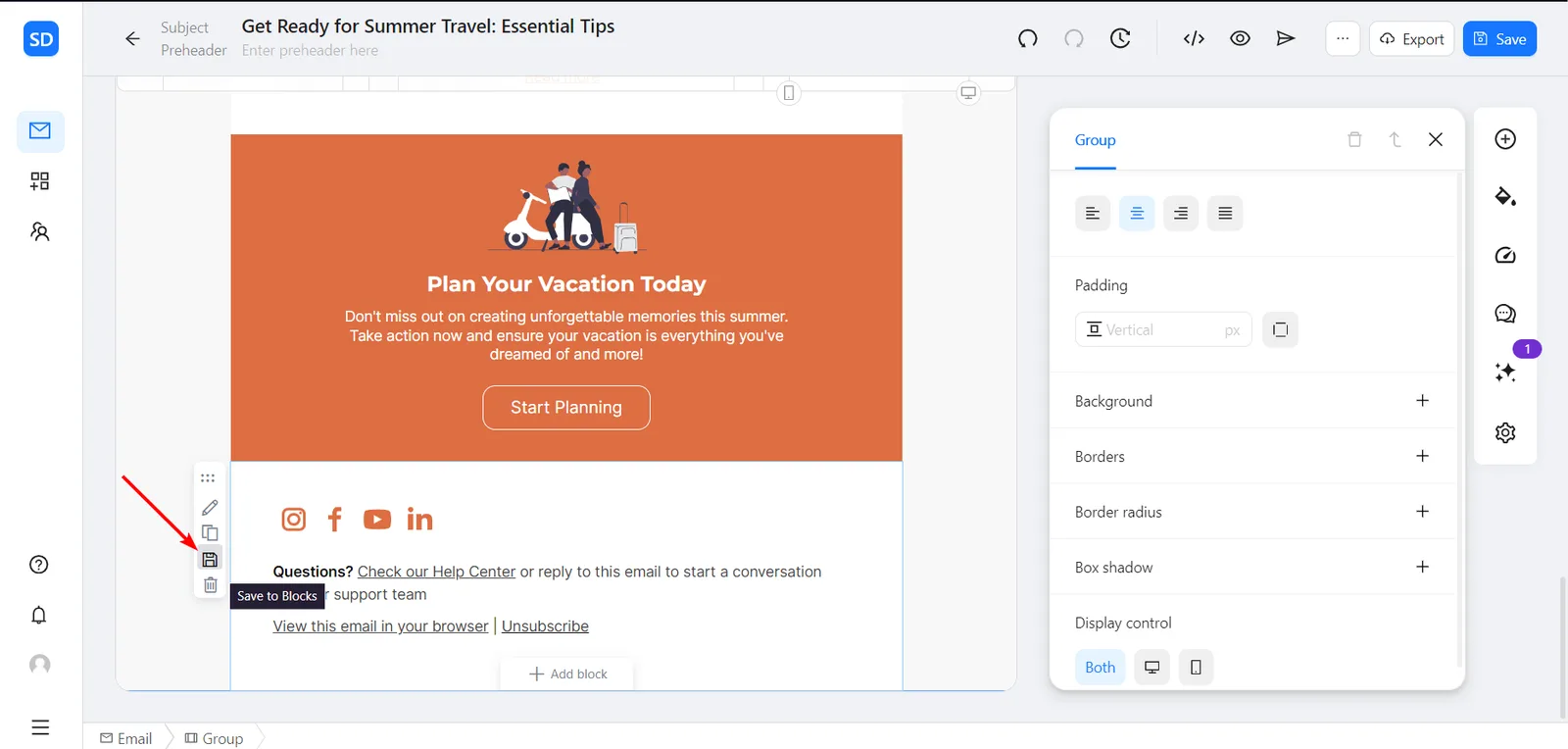Switch canvas to desktop view handle

(968, 92)
